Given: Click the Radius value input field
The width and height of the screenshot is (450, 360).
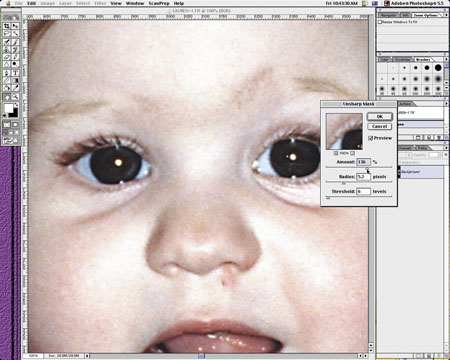Looking at the screenshot, I should pyautogui.click(x=363, y=176).
